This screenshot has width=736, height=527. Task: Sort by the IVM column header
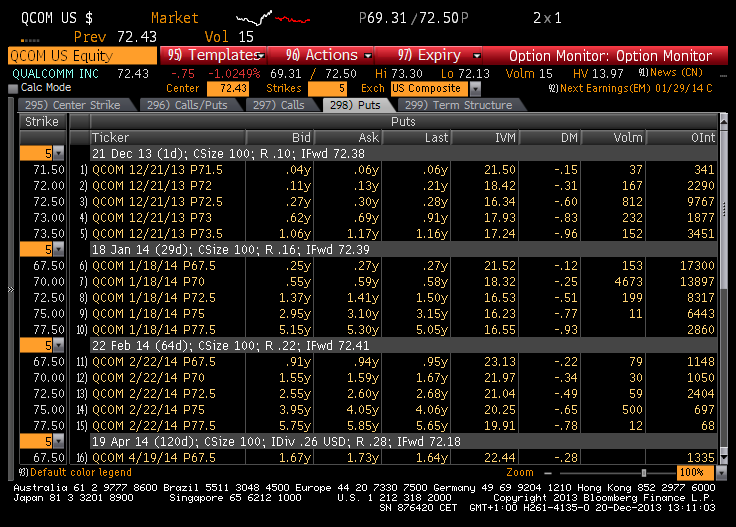point(484,137)
